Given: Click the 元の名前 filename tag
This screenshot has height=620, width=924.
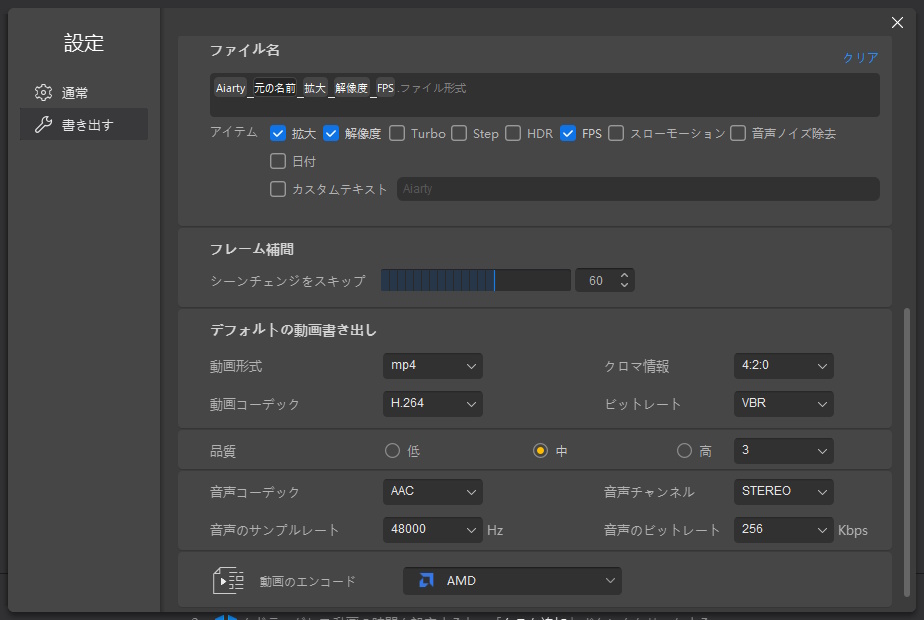Looking at the screenshot, I should (275, 88).
